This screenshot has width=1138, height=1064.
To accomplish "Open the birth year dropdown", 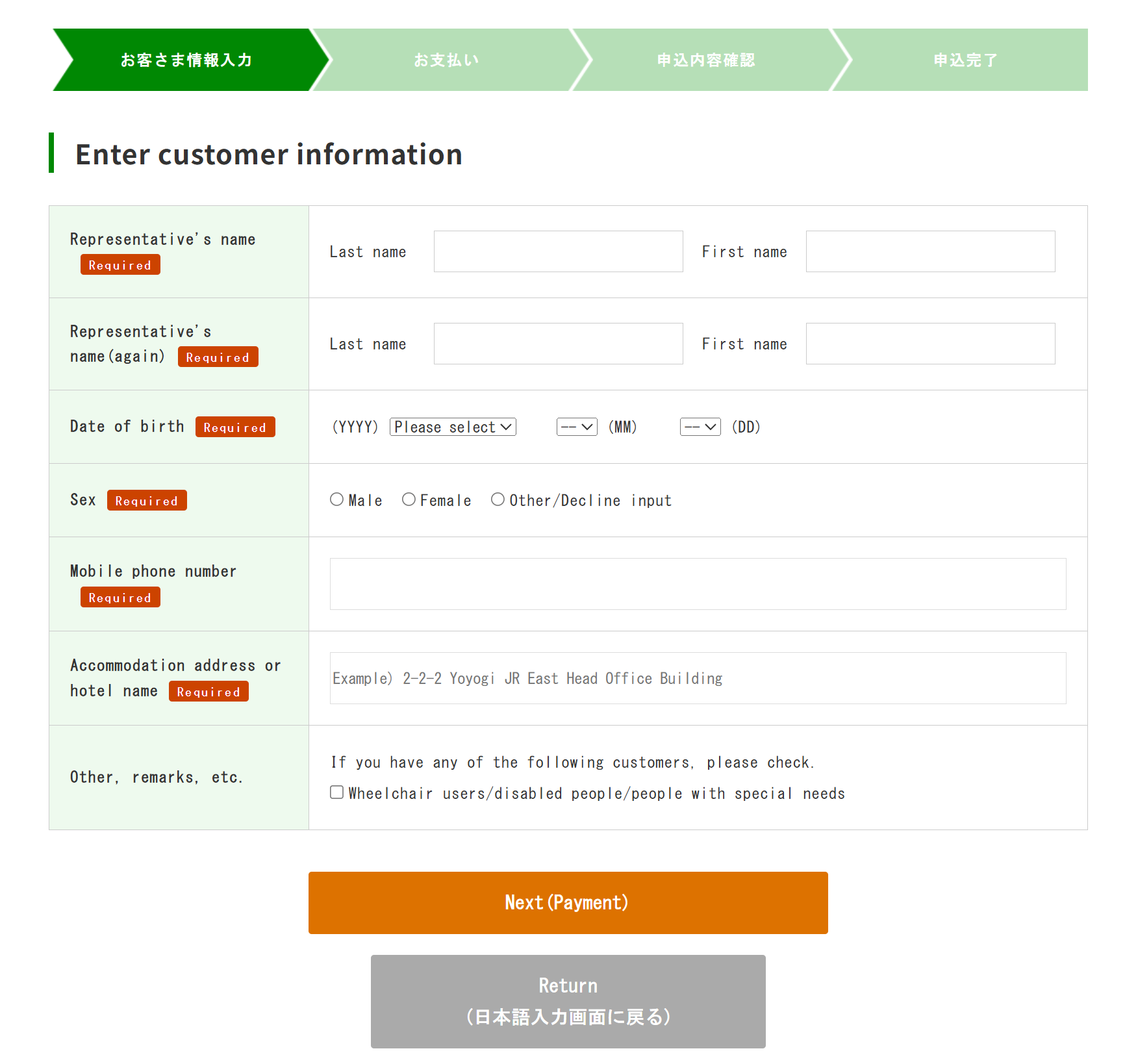I will click(x=453, y=427).
